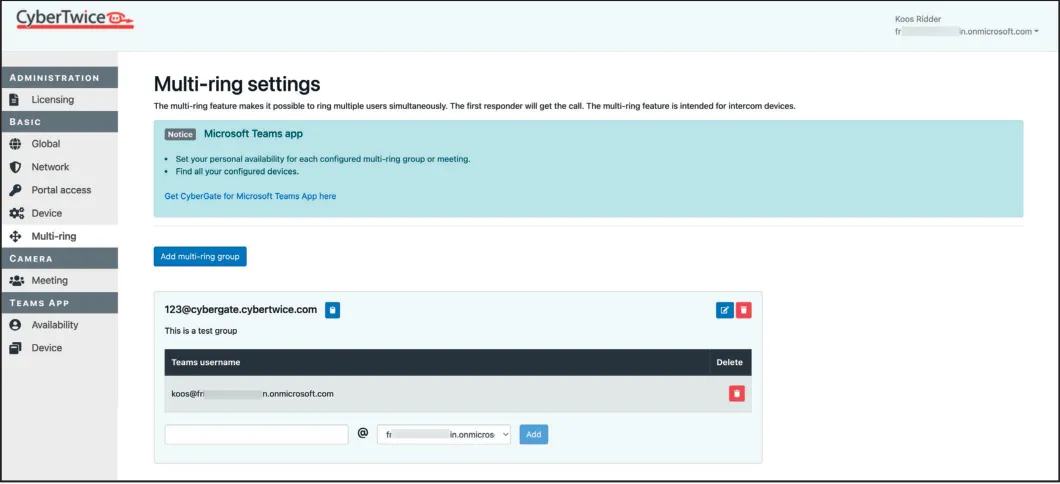This screenshot has width=1060, height=484.
Task: Click the Teams username input field
Action: (256, 435)
